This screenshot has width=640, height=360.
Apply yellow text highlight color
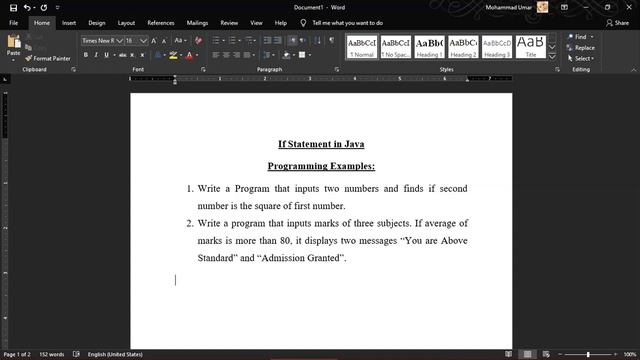(173, 55)
